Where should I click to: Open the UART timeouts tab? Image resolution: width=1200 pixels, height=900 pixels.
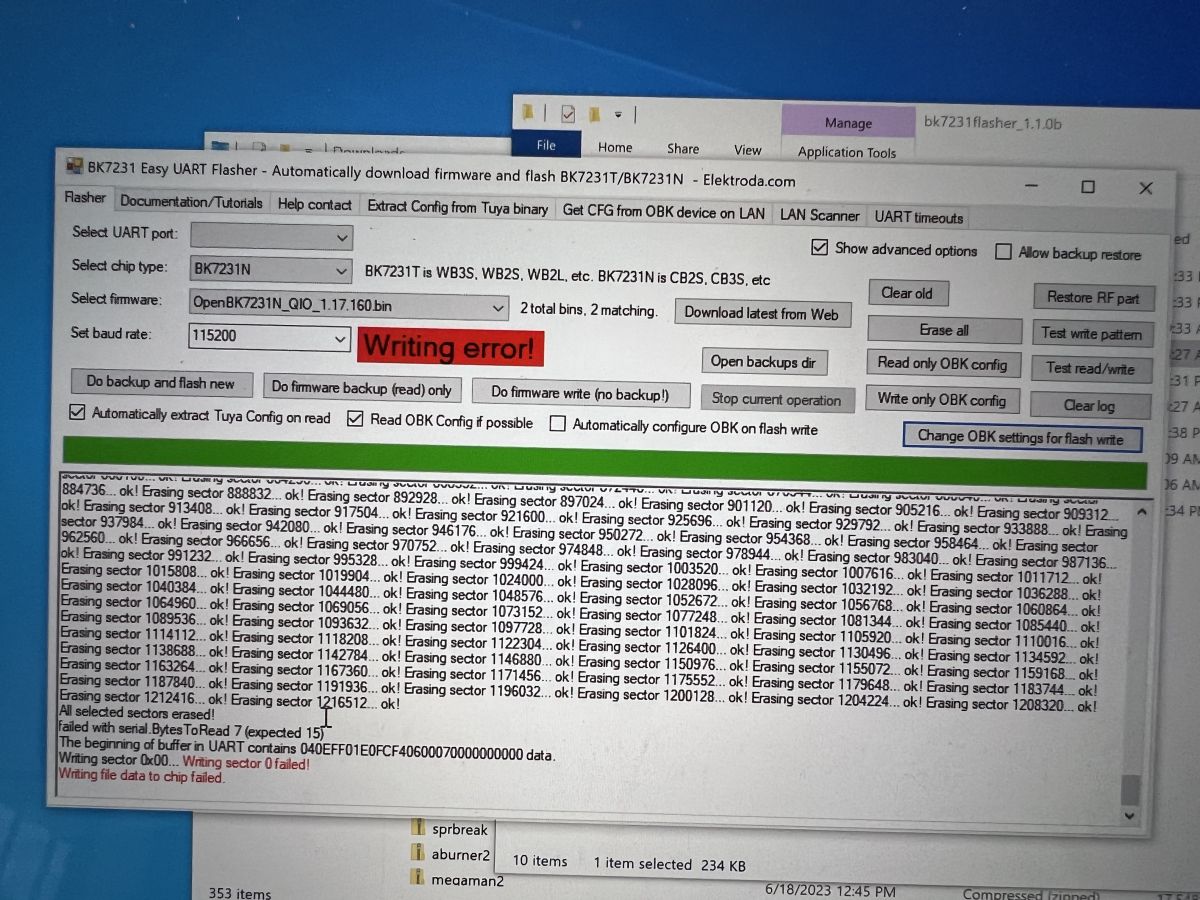[918, 217]
